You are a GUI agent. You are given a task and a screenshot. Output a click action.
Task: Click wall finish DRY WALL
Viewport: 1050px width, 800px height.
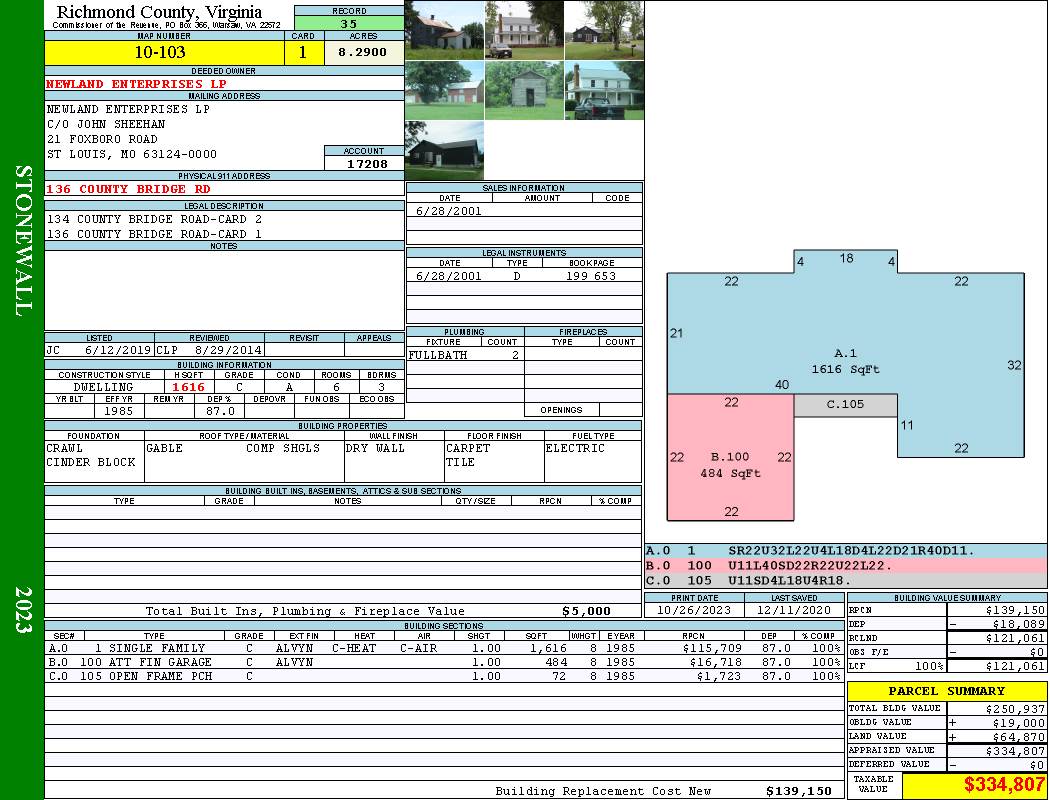click(375, 448)
